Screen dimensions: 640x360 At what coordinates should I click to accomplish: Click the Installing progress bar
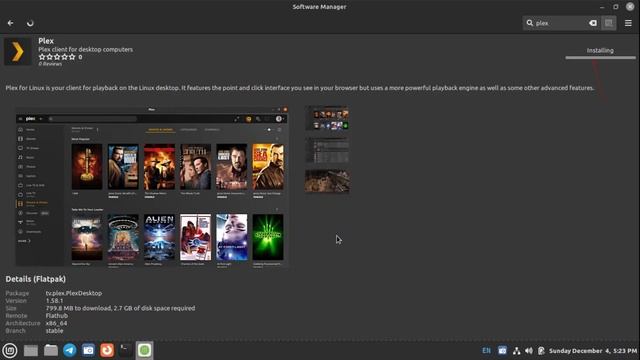pyautogui.click(x=600, y=58)
